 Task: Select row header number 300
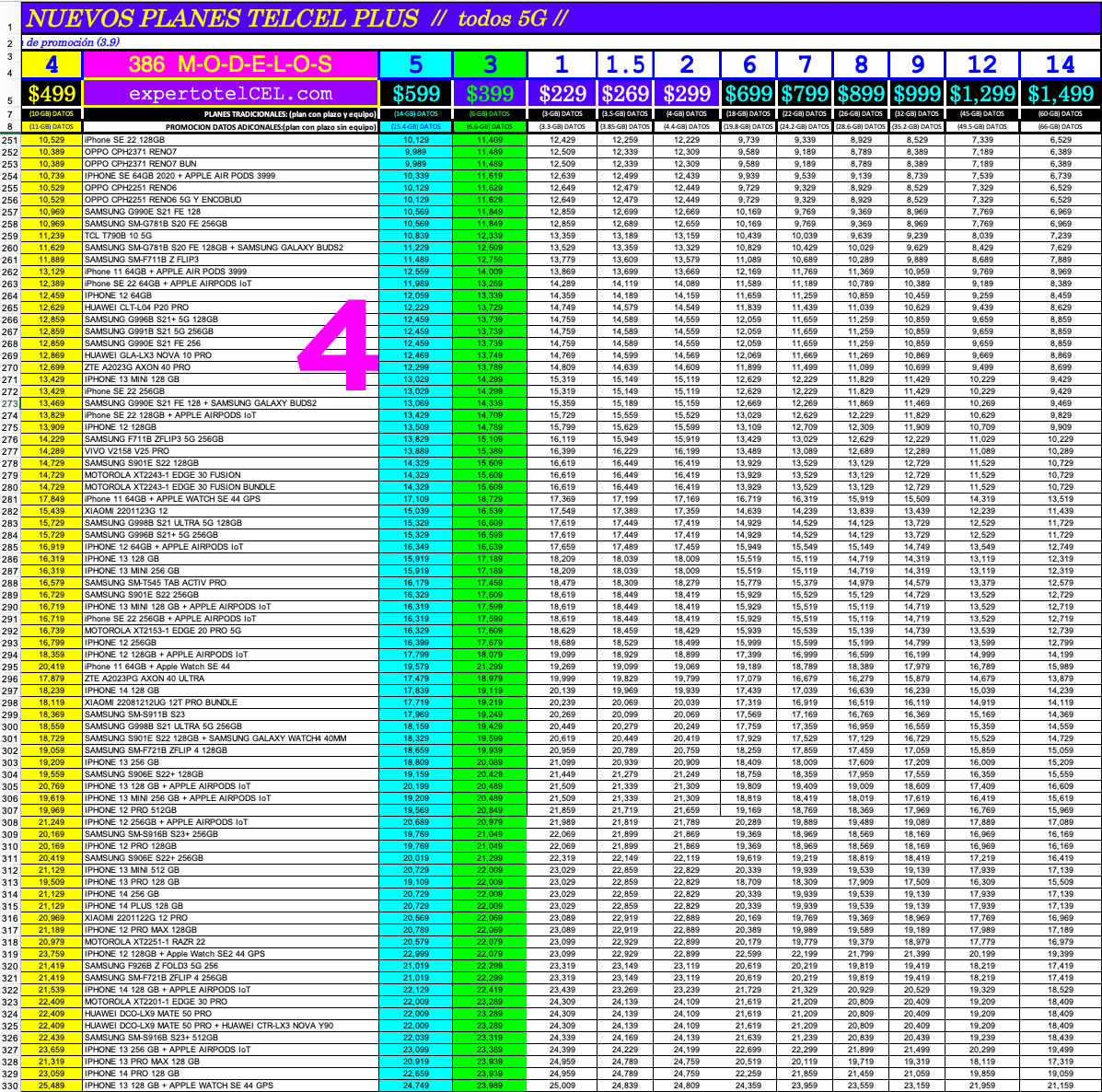(10, 726)
